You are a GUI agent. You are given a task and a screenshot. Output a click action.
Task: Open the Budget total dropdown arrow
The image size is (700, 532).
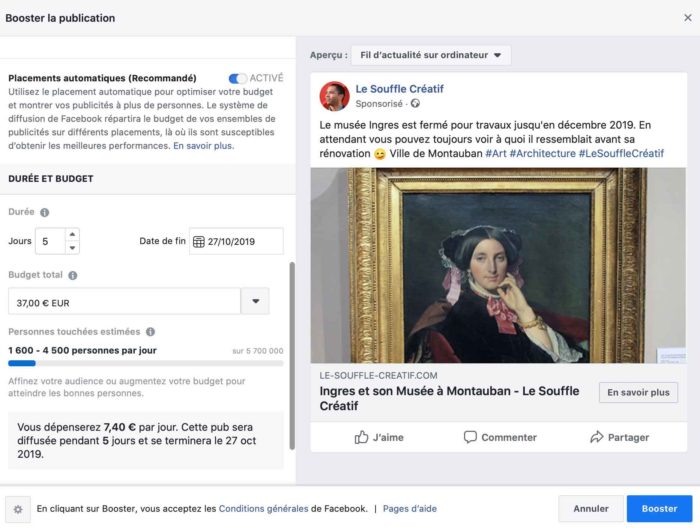(x=255, y=302)
